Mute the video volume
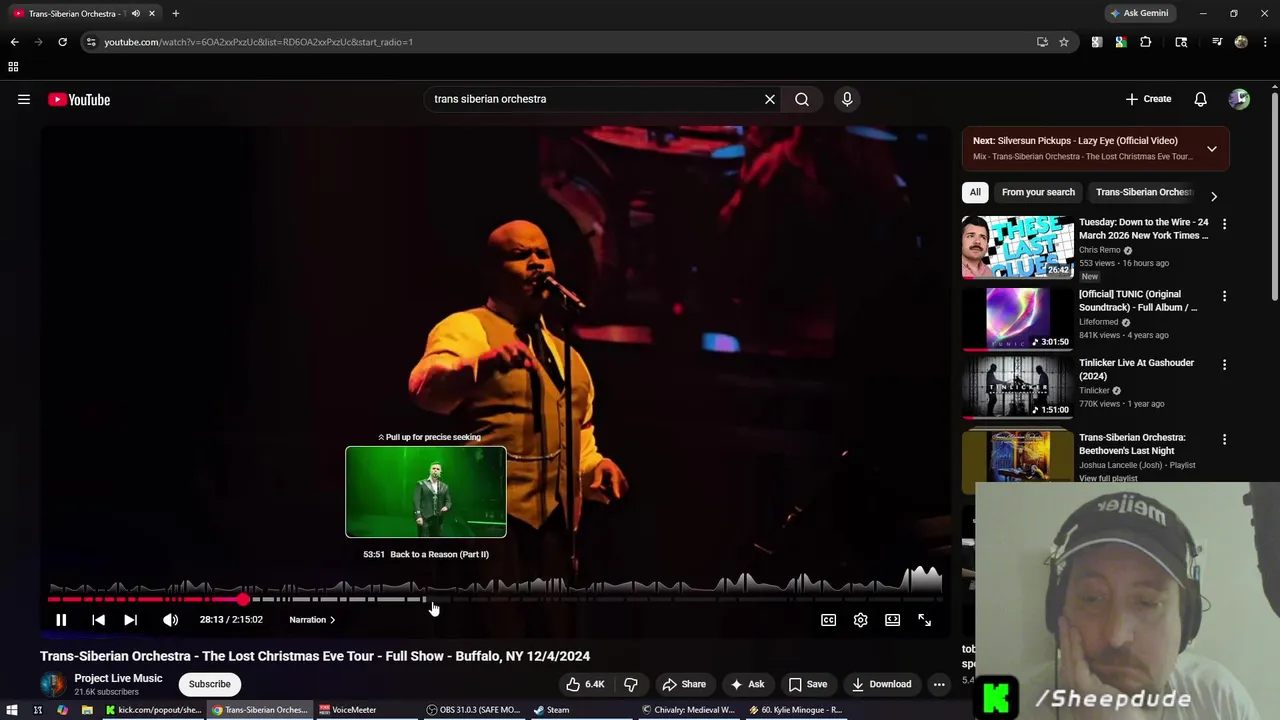 pyautogui.click(x=171, y=620)
